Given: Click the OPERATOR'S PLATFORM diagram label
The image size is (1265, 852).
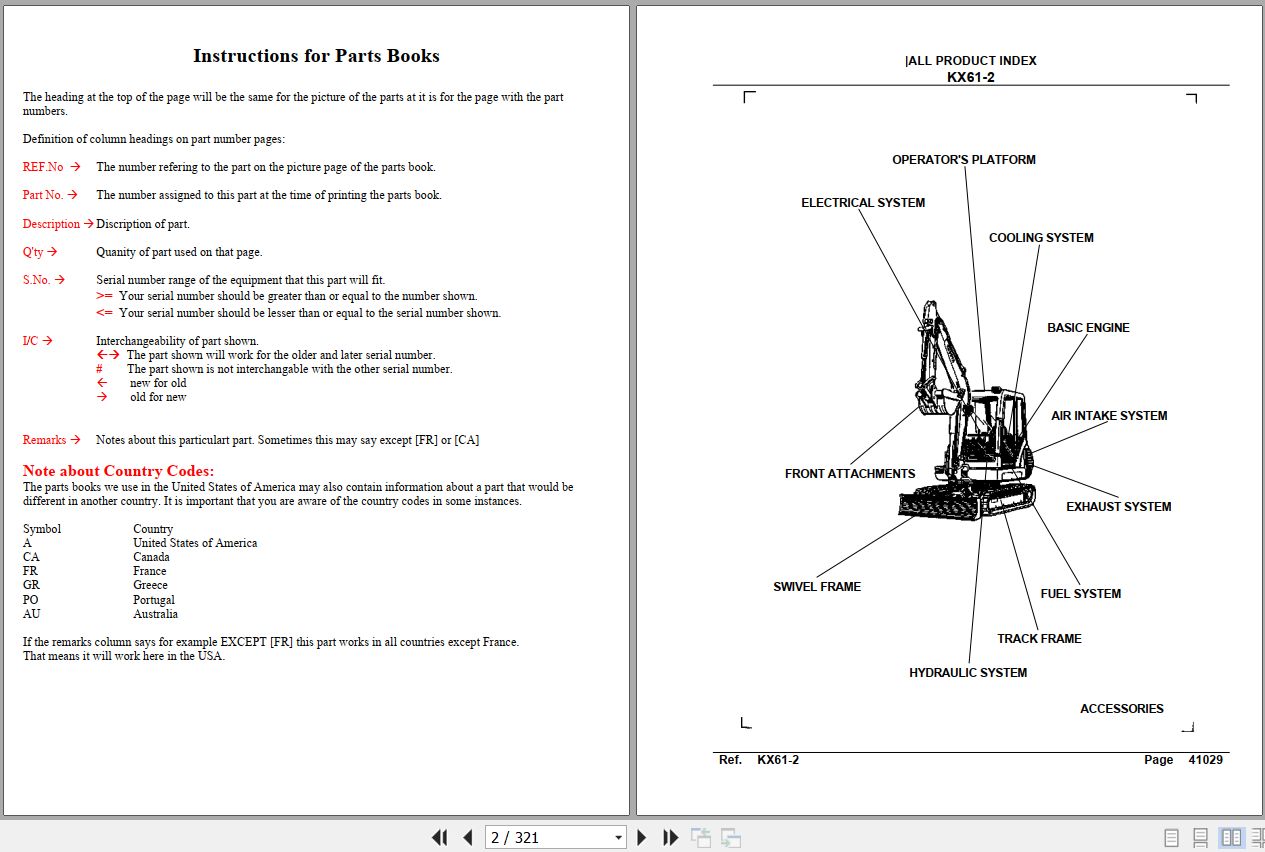Looking at the screenshot, I should (964, 159).
